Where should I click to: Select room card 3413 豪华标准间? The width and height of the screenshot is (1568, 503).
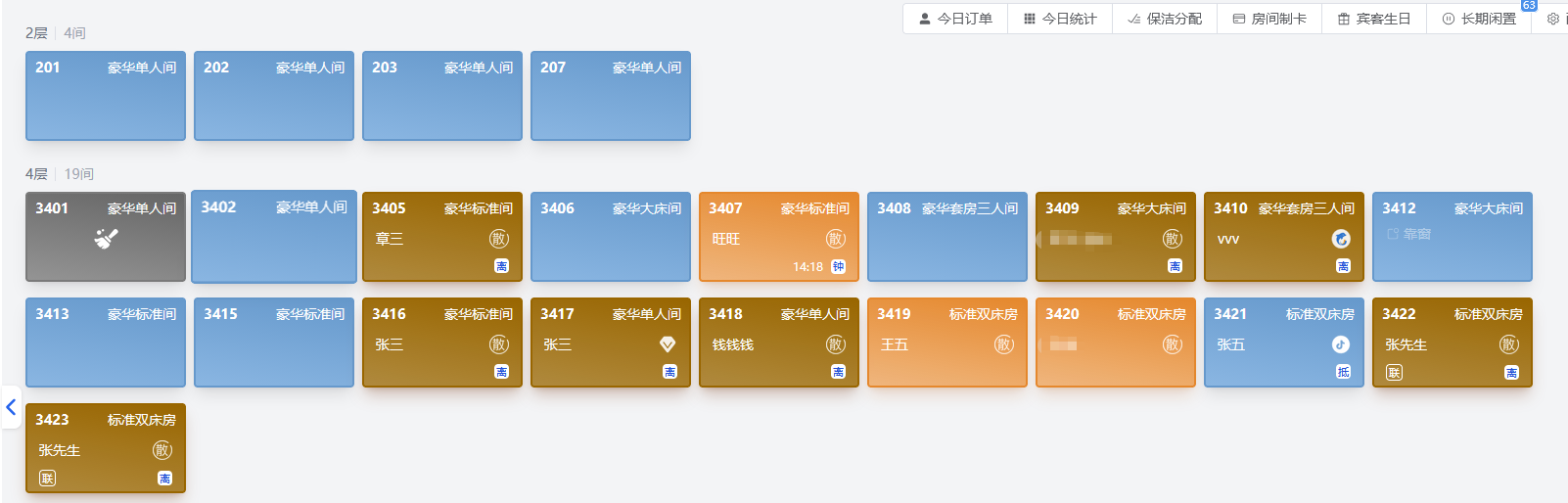[106, 343]
